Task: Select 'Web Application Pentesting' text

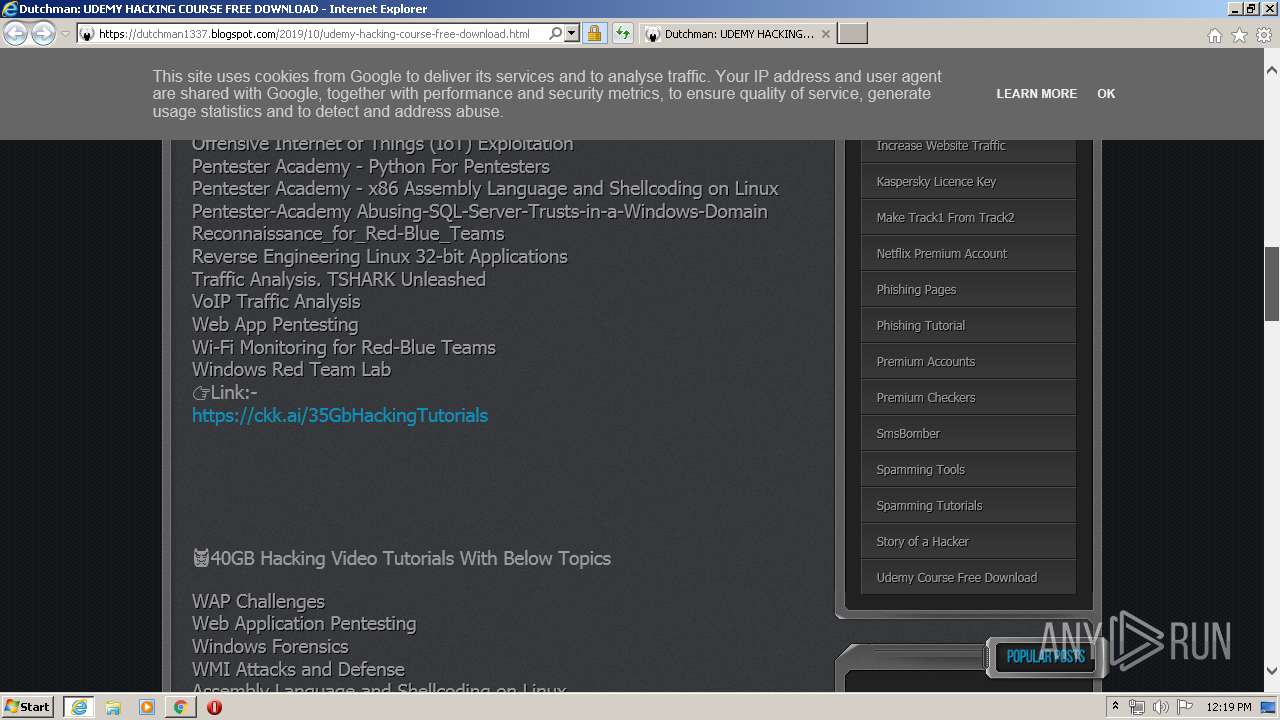Action: [304, 624]
